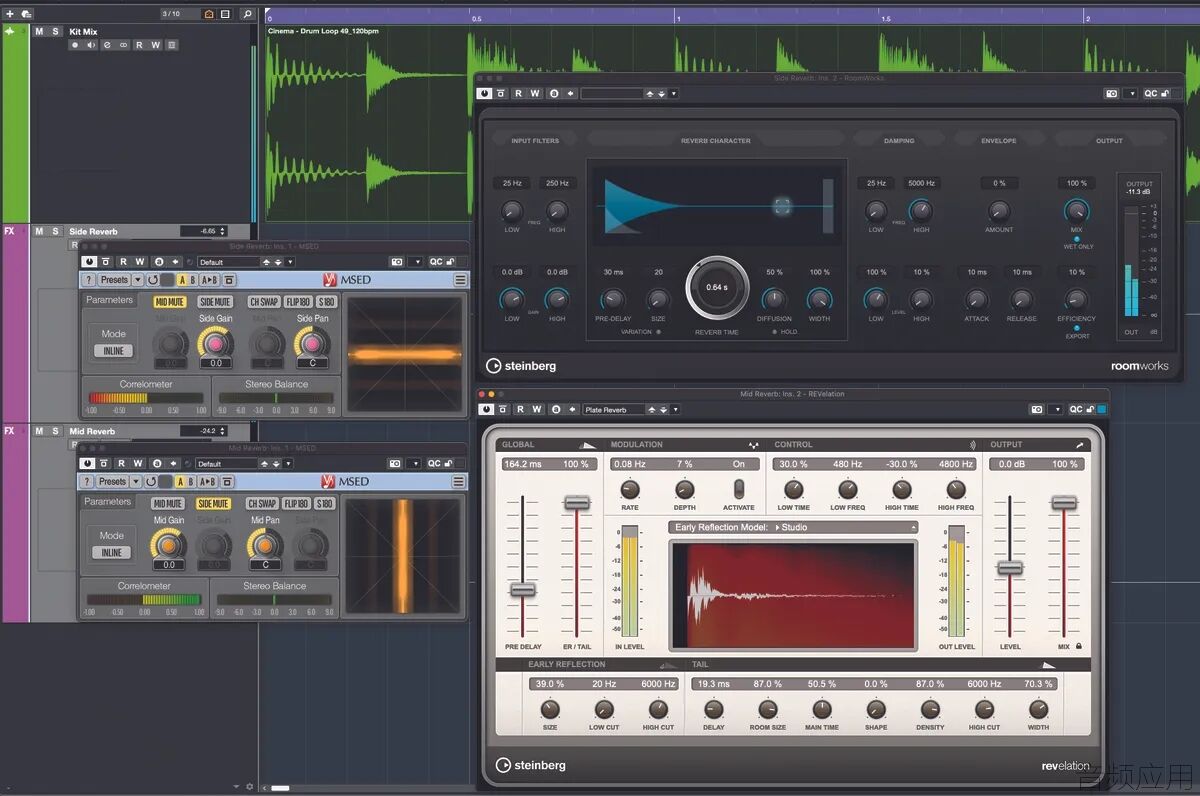Open Kit Mix channel settings 'e' icon

pyautogui.click(x=107, y=45)
